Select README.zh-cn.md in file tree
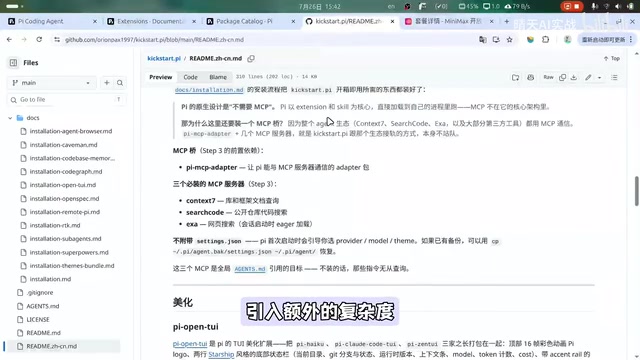This screenshot has height=360, width=640. click(x=51, y=346)
